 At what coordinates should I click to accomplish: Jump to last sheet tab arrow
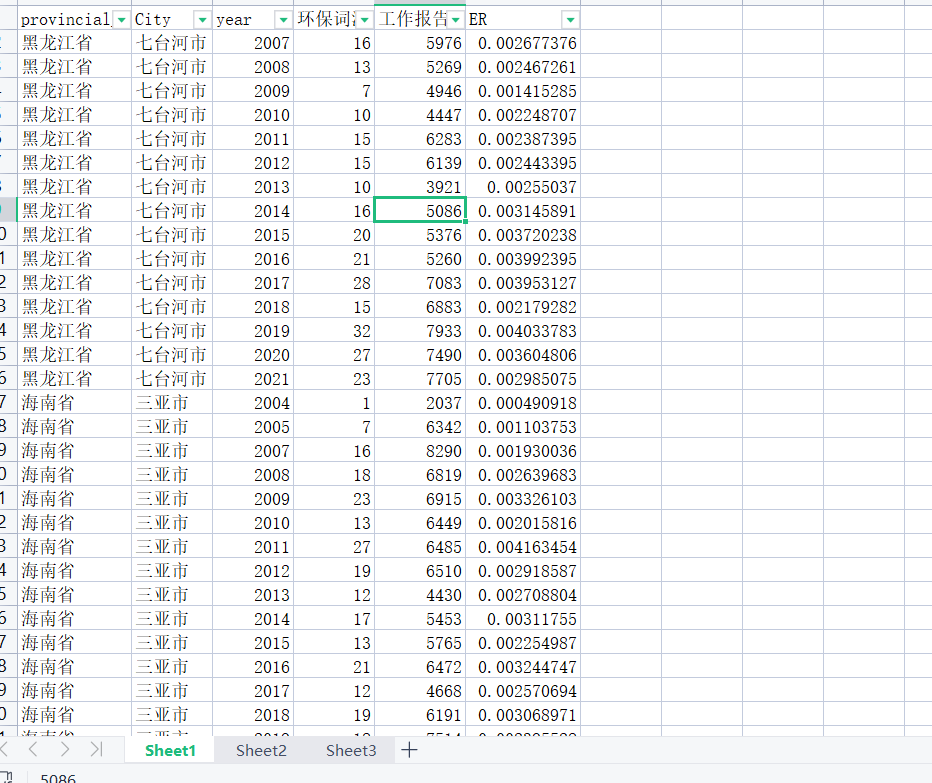click(96, 750)
